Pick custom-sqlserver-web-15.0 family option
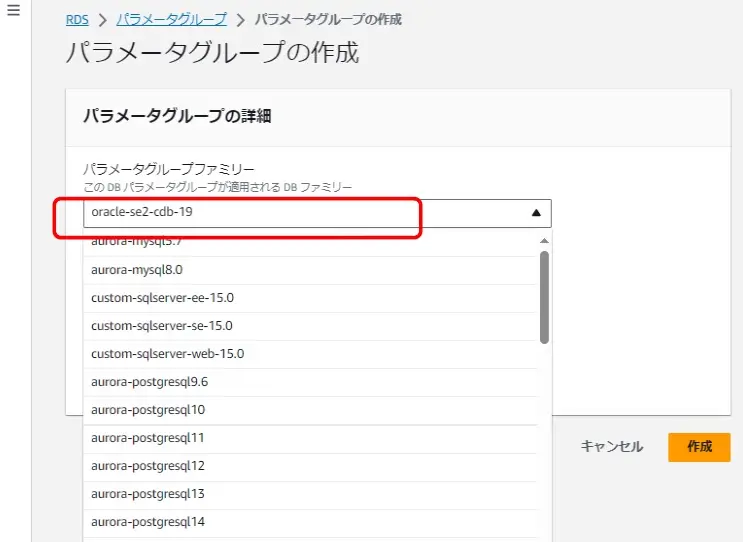The width and height of the screenshot is (743, 542). (167, 354)
